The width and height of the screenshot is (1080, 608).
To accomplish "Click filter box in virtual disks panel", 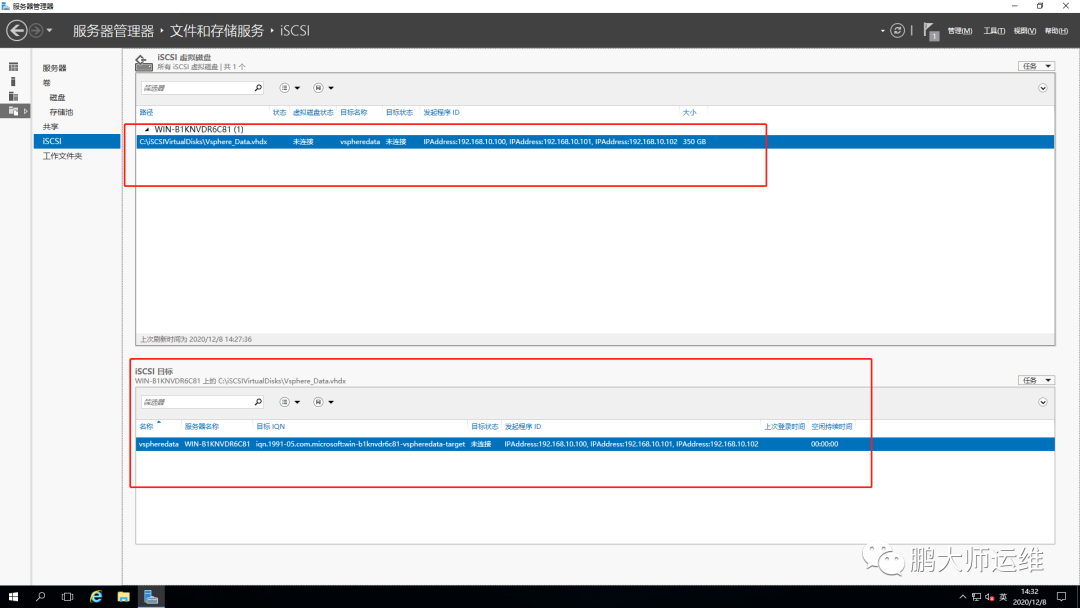I will pos(196,88).
